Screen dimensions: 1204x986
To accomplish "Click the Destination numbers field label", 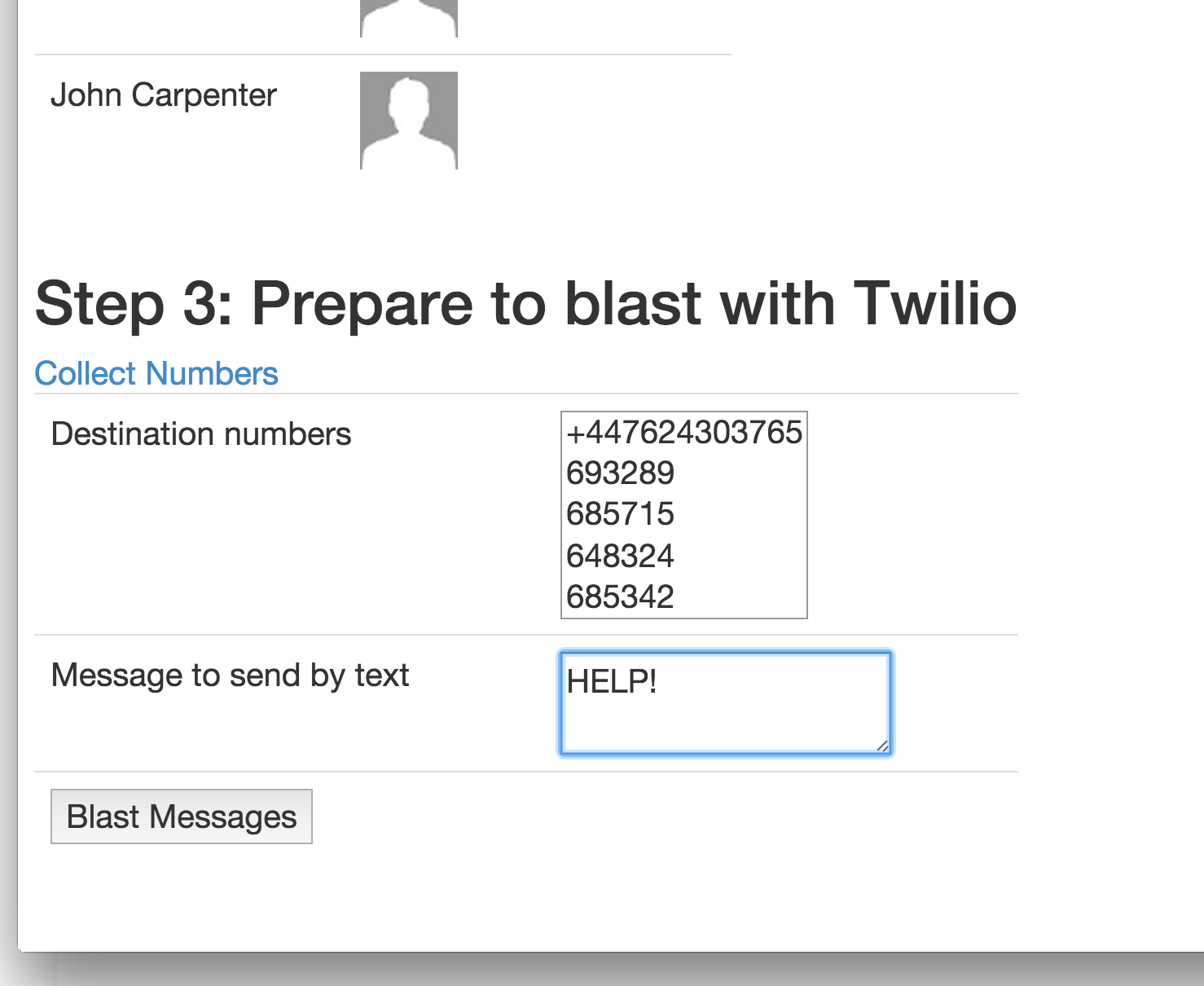I will coord(200,433).
